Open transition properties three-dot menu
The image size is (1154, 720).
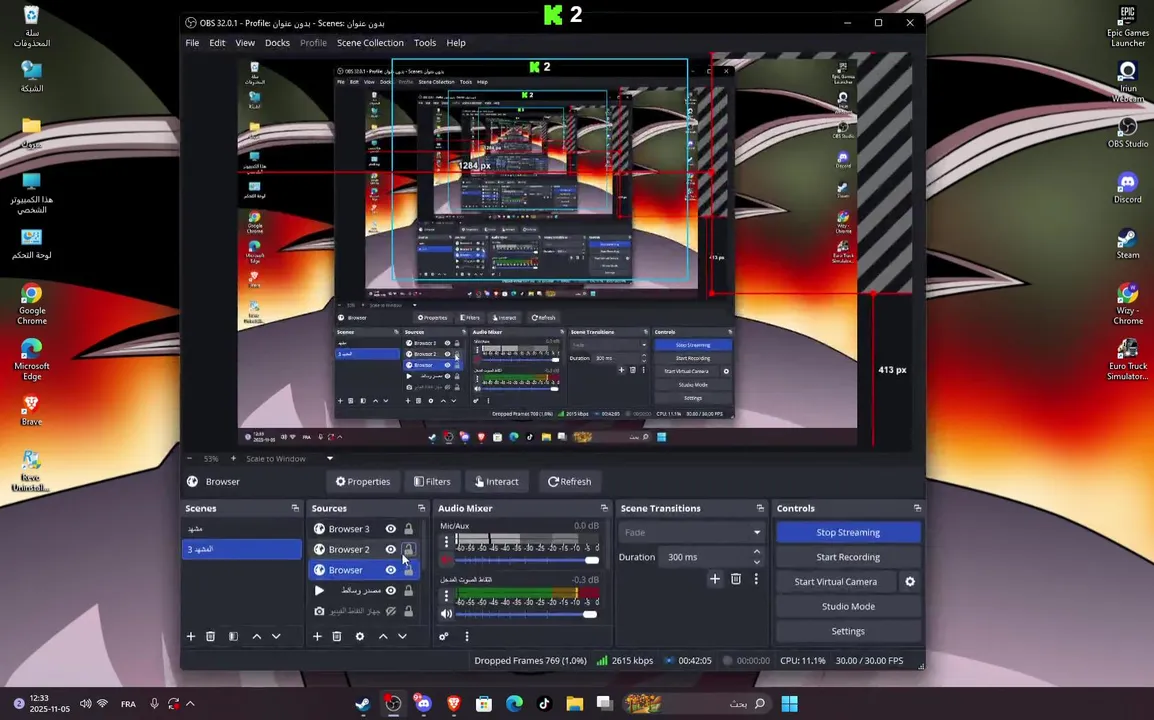coord(756,579)
